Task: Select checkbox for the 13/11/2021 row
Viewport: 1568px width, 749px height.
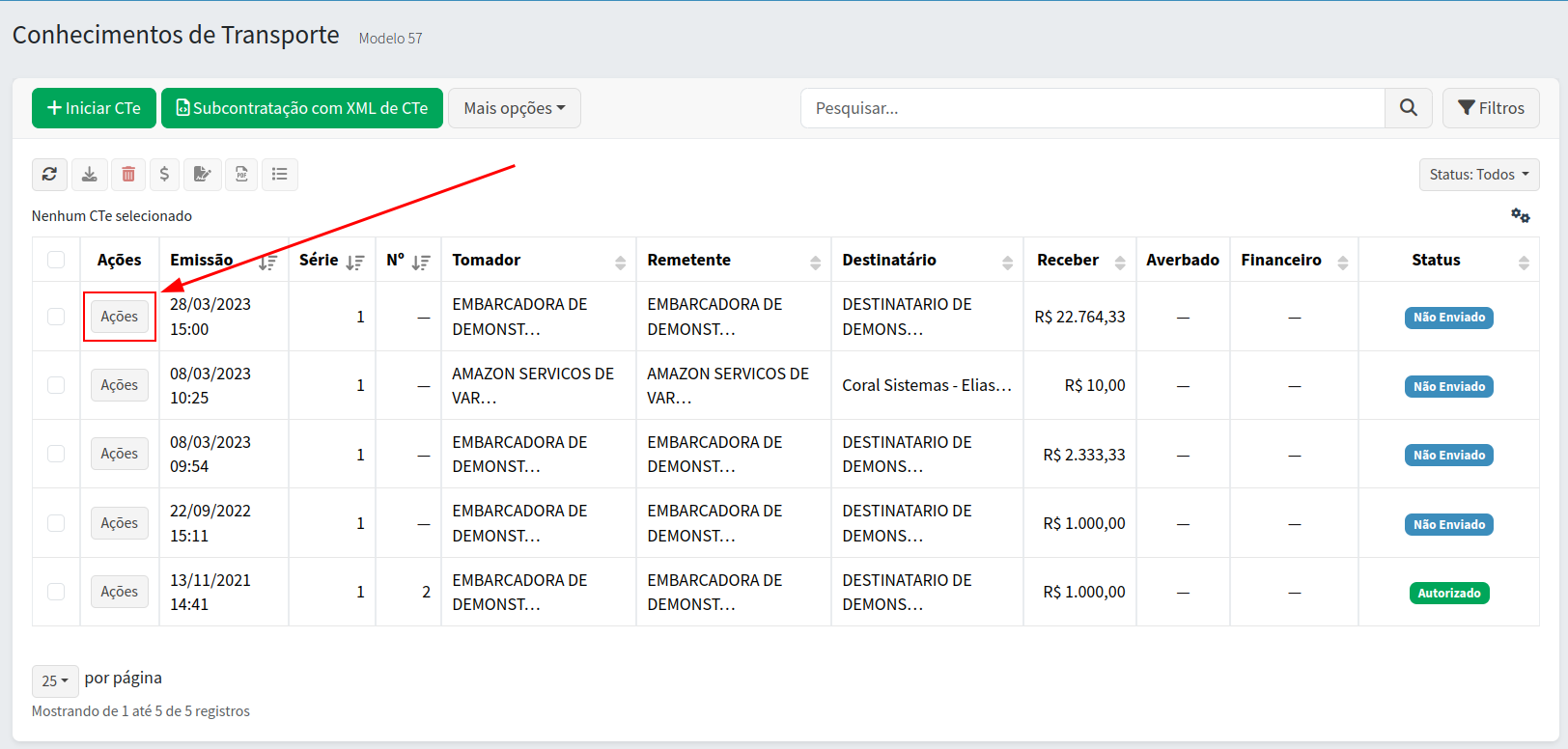Action: point(56,592)
